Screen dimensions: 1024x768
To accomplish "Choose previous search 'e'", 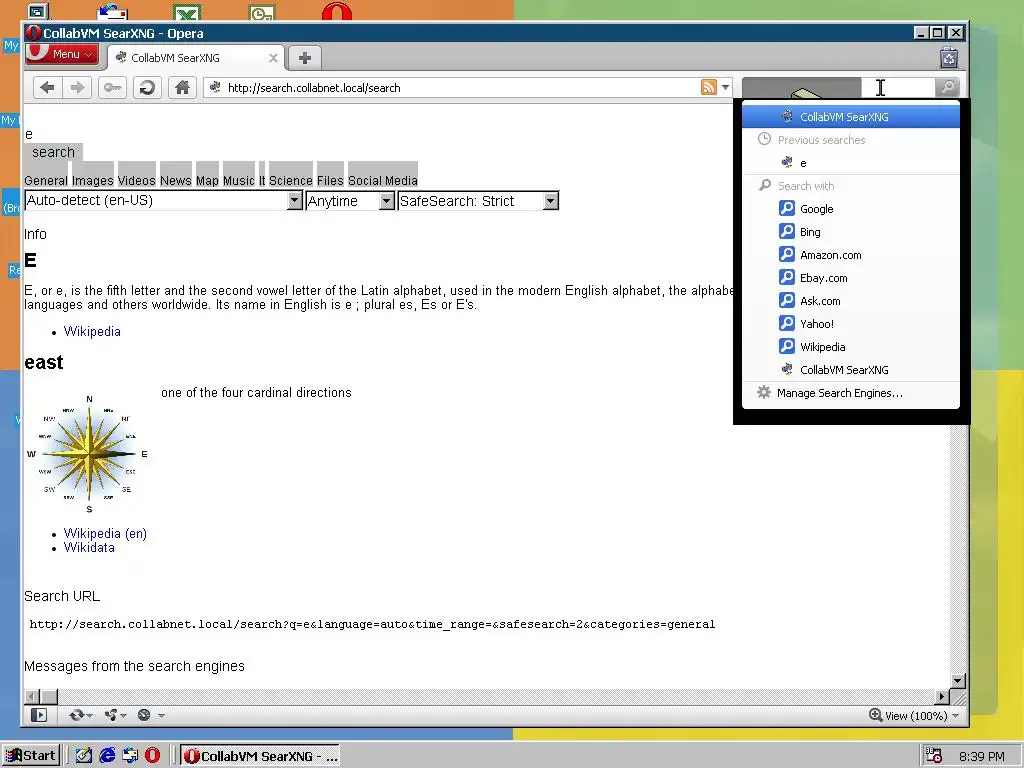I will (x=851, y=163).
